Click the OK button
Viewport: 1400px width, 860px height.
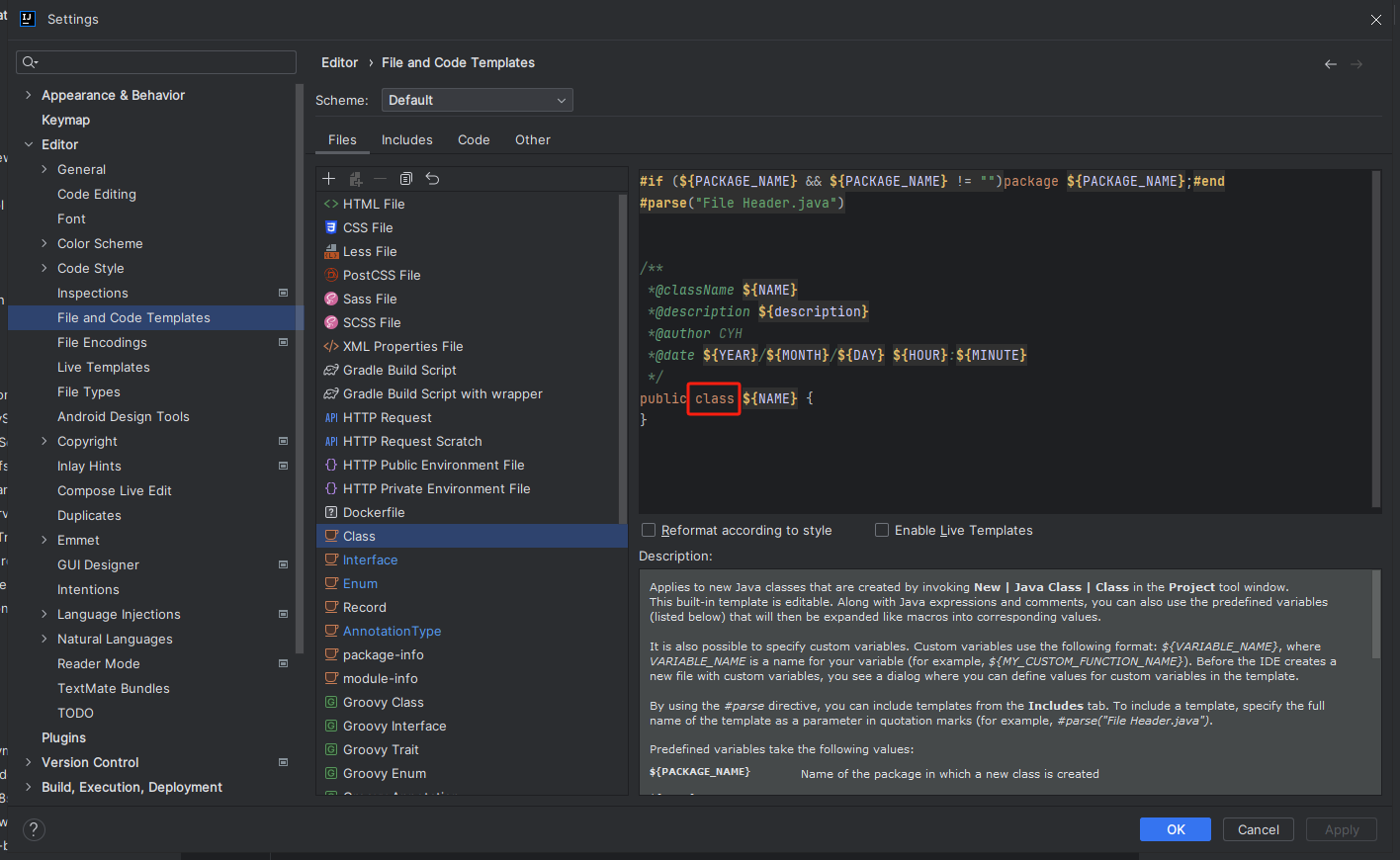click(1176, 829)
